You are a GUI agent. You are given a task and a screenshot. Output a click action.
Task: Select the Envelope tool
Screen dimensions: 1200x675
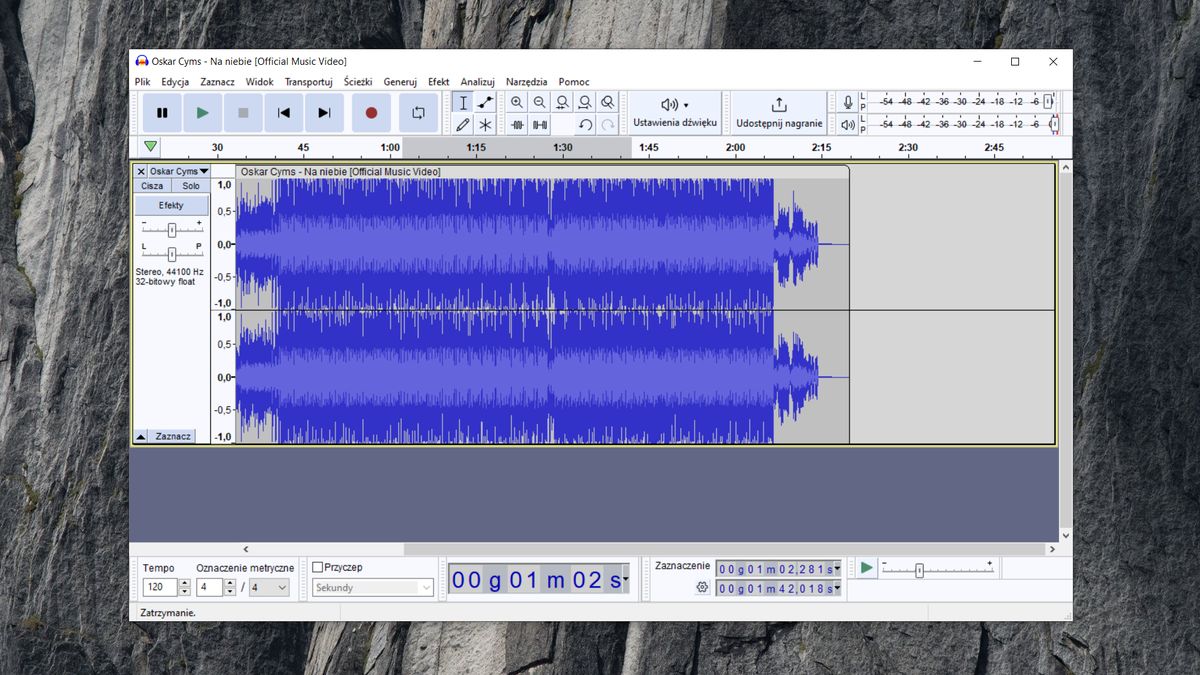(485, 101)
